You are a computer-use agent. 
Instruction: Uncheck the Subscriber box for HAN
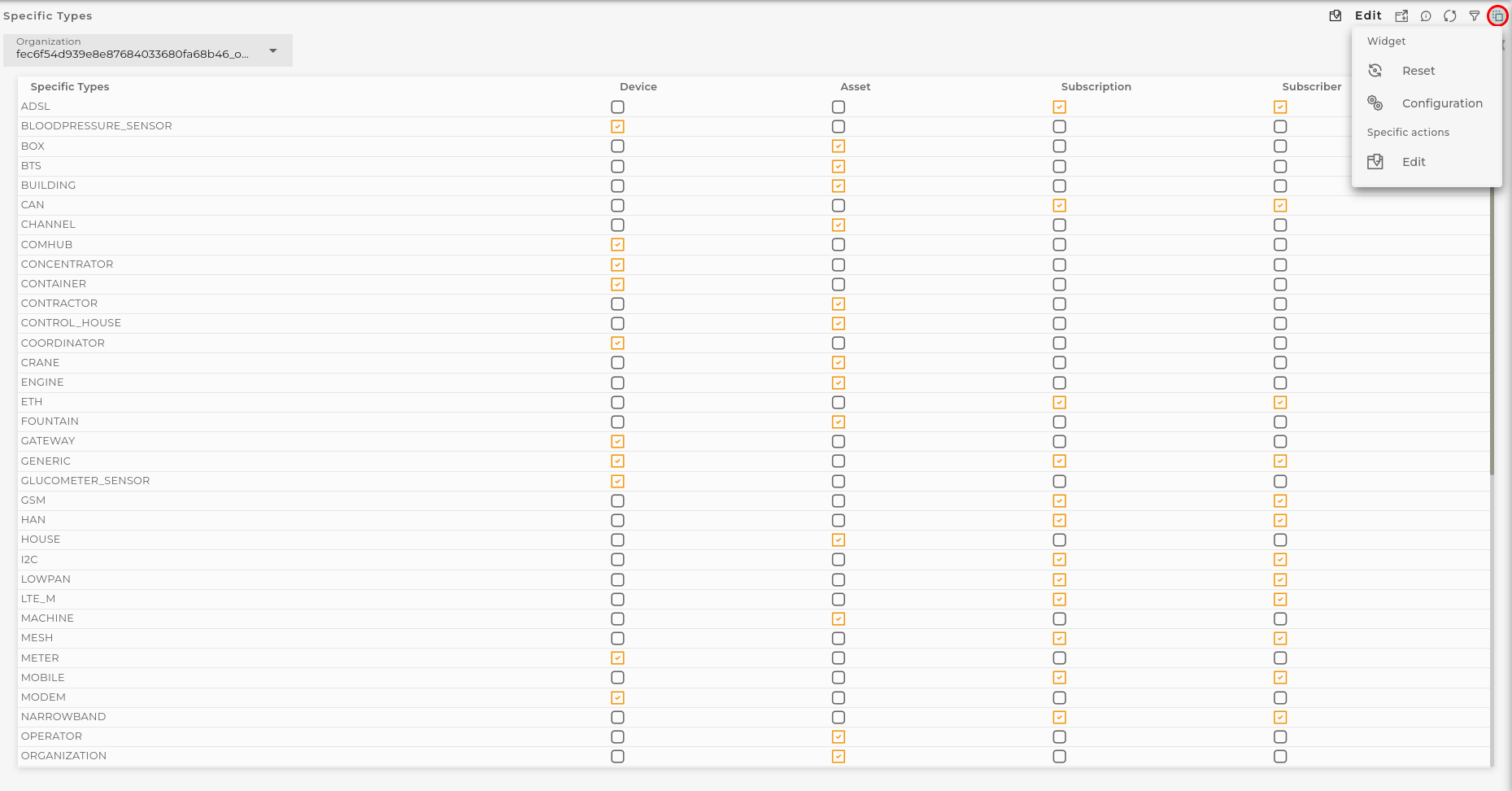click(1280, 520)
